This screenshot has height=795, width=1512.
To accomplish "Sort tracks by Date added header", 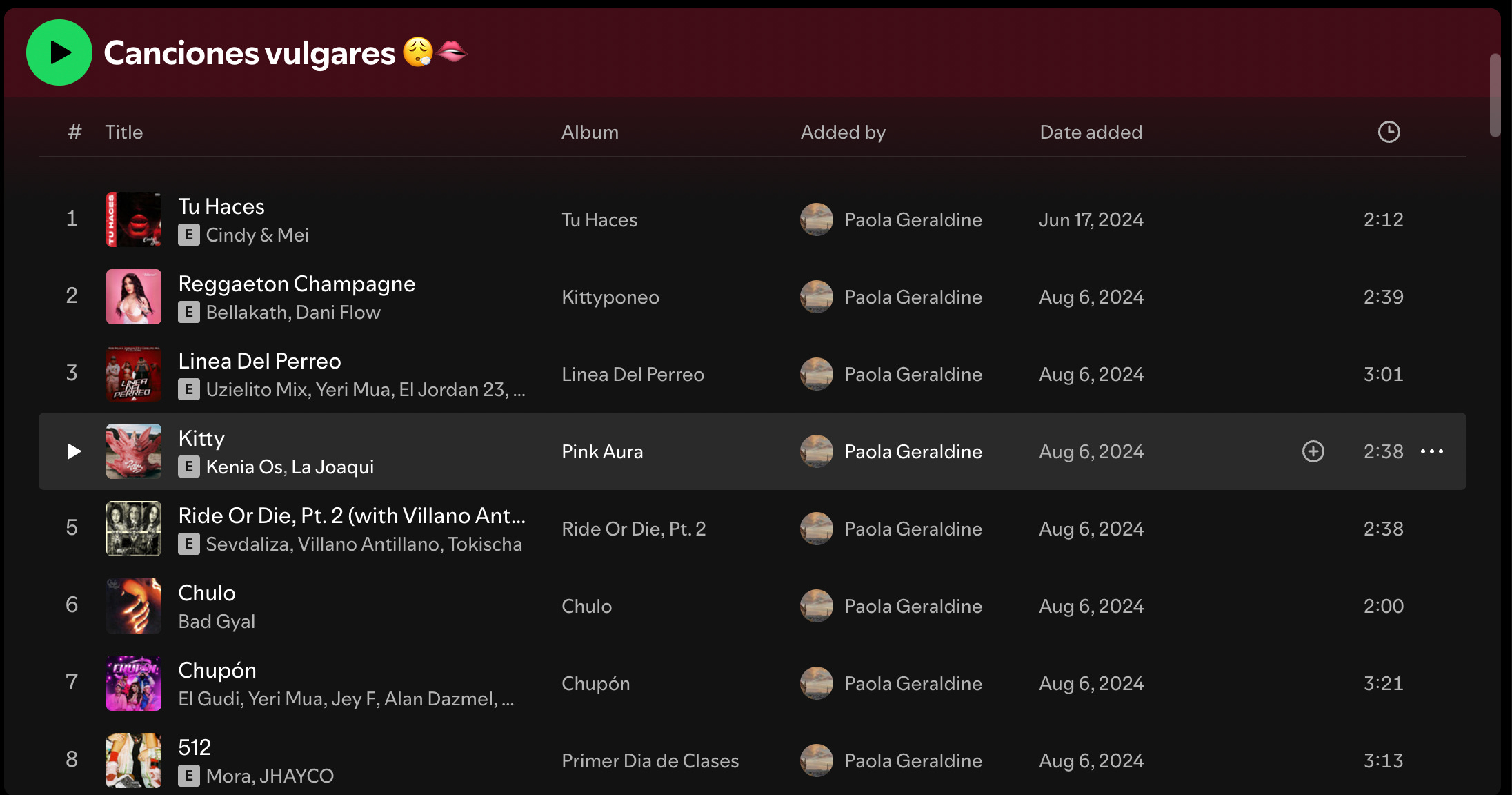I will pyautogui.click(x=1091, y=132).
